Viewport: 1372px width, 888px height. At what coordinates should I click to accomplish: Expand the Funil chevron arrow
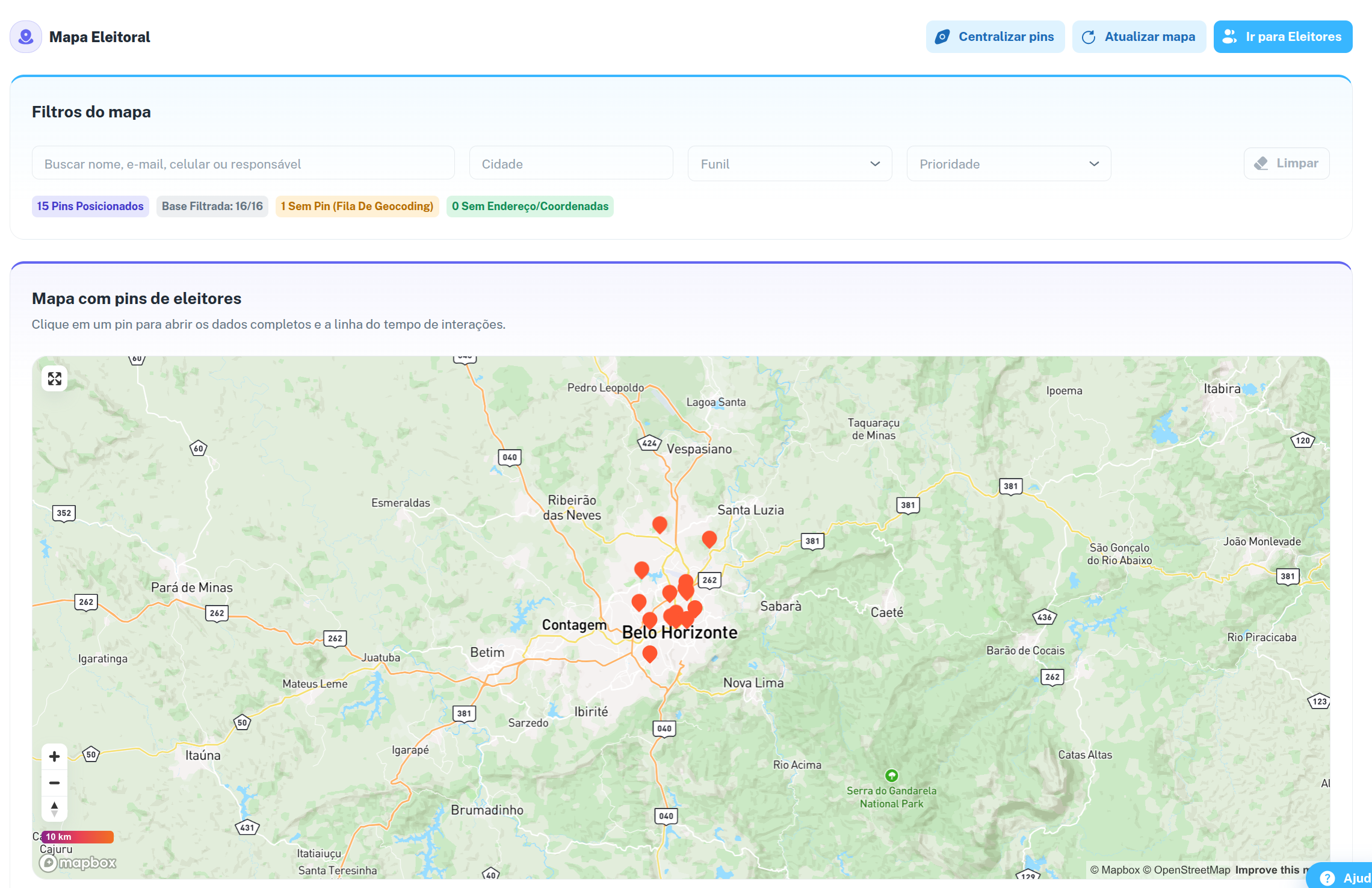click(876, 163)
